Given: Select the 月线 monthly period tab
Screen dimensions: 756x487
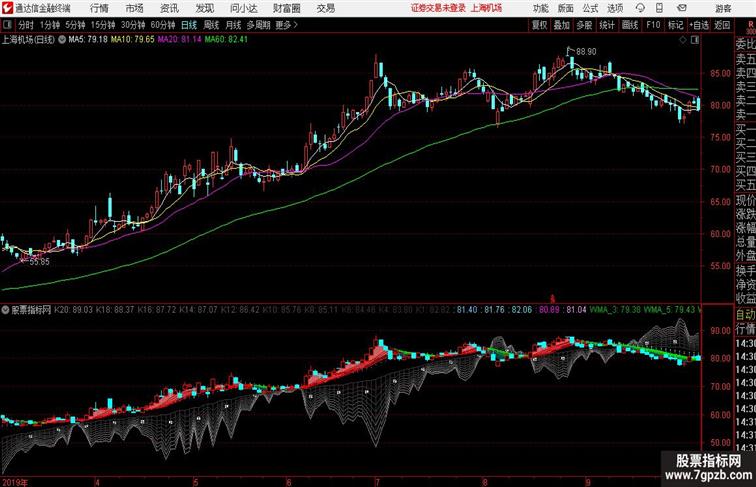Looking at the screenshot, I should pyautogui.click(x=233, y=25).
